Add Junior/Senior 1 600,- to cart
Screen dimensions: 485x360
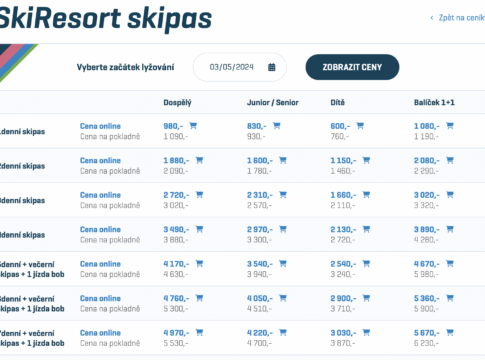[283, 160]
